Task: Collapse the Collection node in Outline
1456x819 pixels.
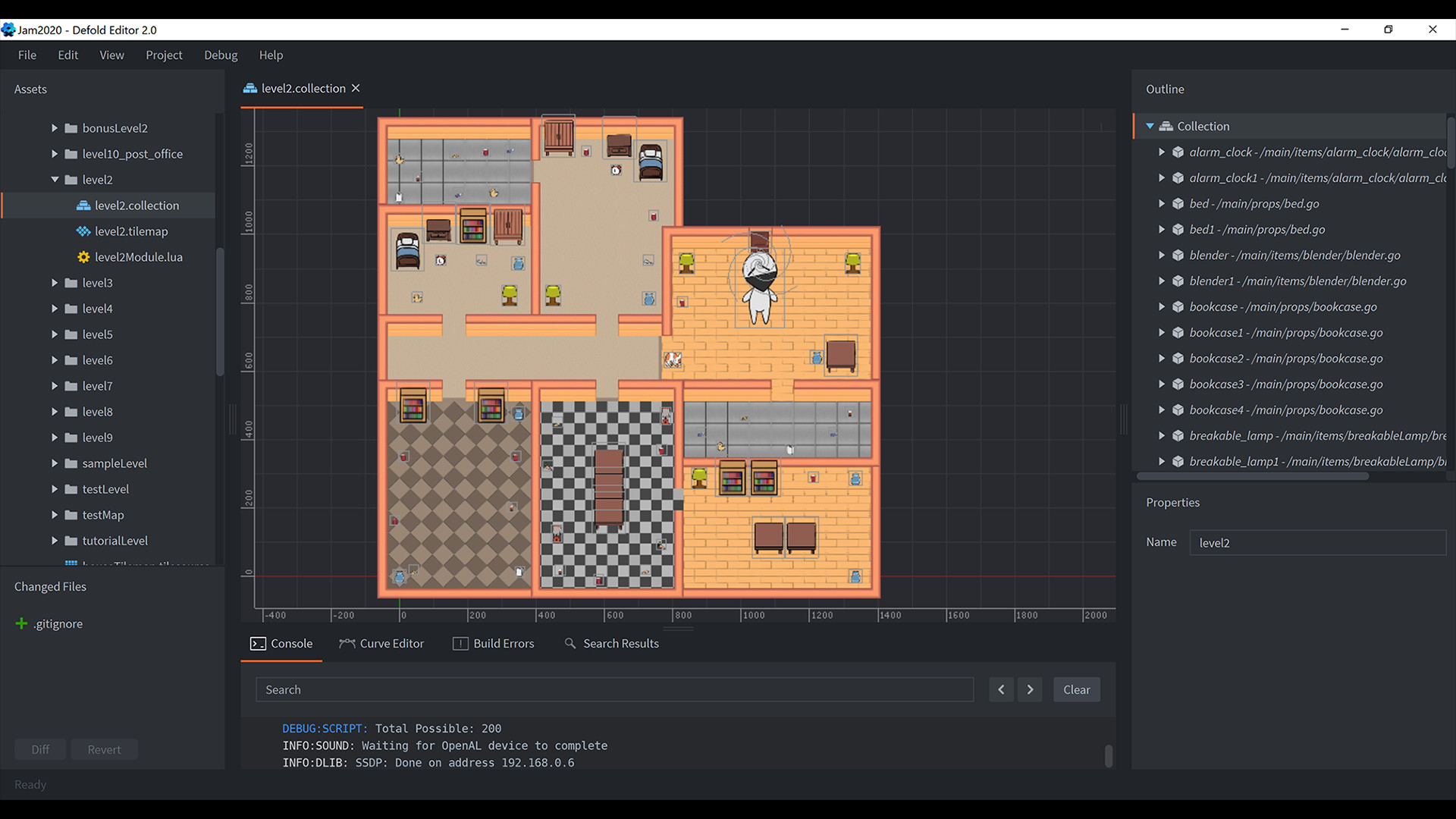Action: 1150,126
